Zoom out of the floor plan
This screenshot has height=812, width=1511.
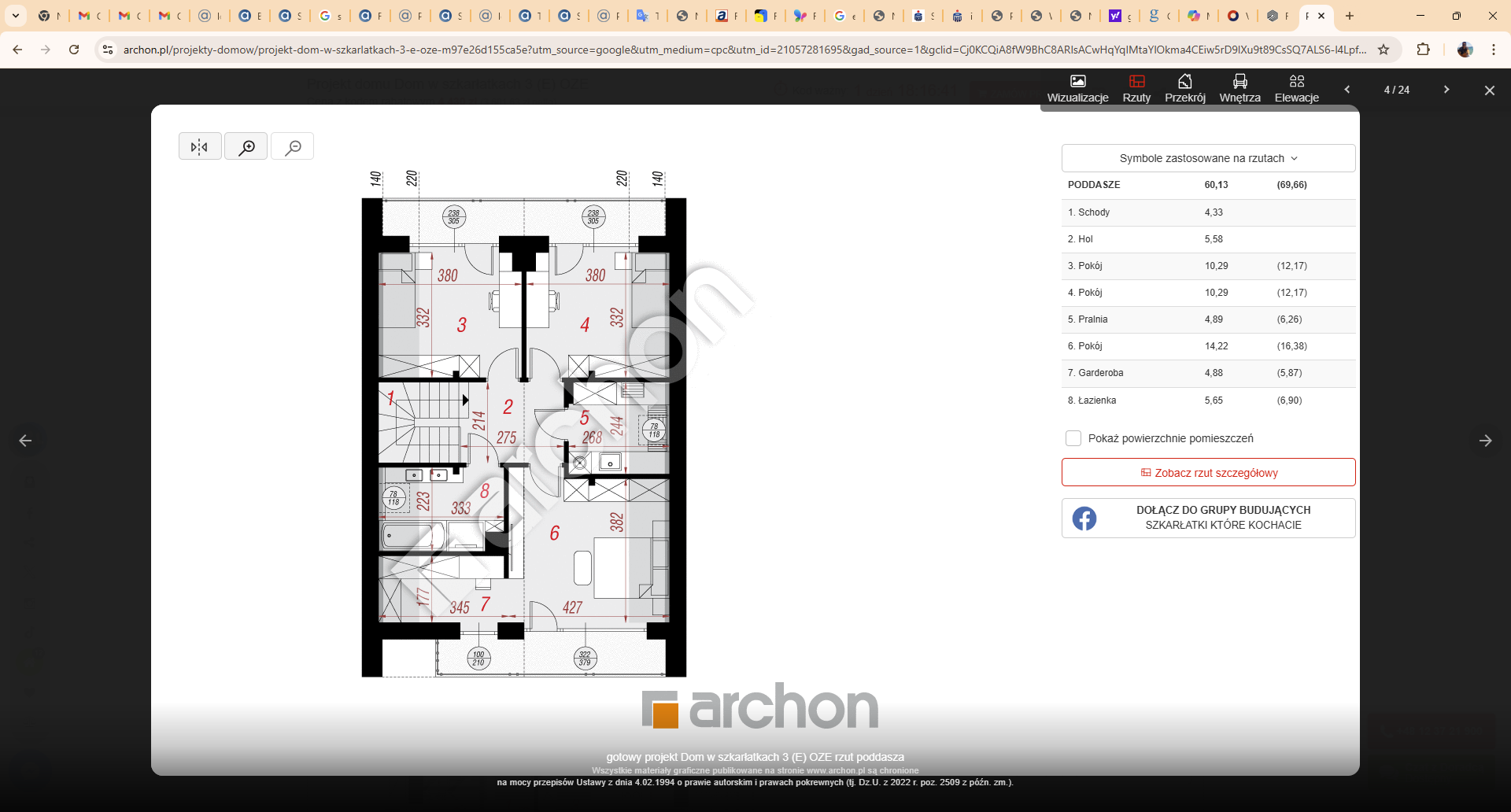(x=293, y=146)
